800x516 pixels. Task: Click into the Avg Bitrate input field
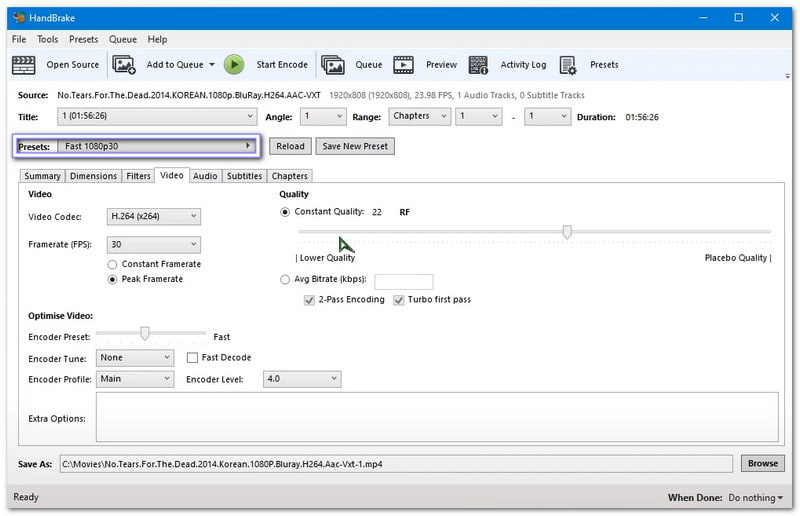click(x=403, y=282)
